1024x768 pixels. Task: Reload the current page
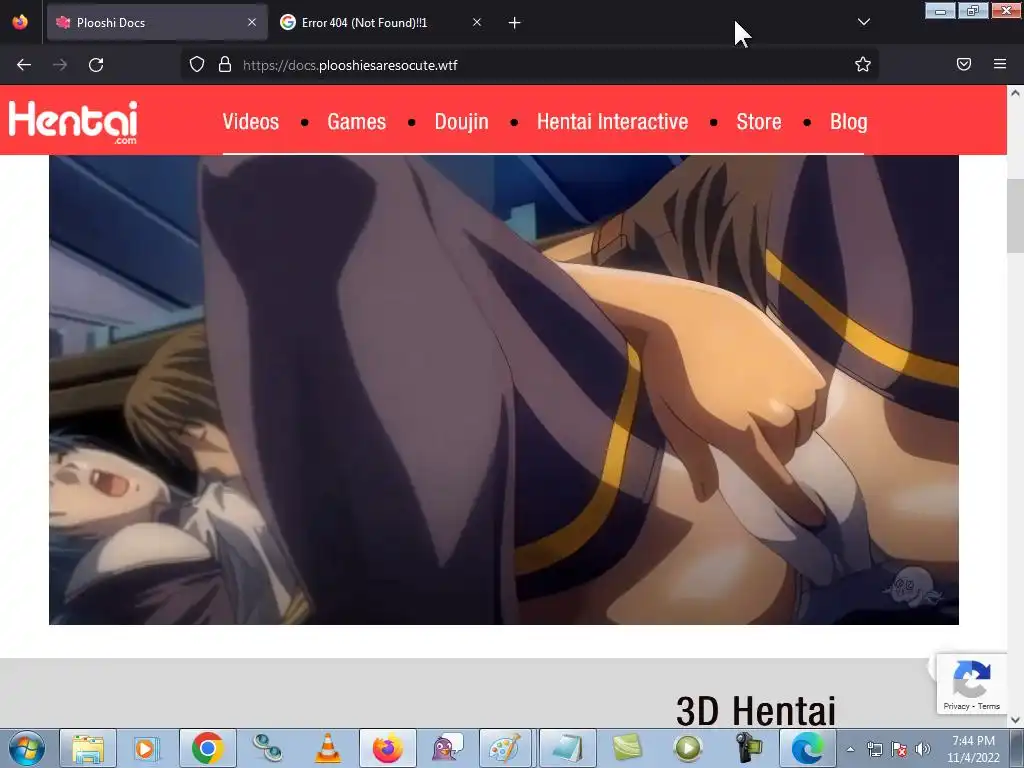[96, 65]
